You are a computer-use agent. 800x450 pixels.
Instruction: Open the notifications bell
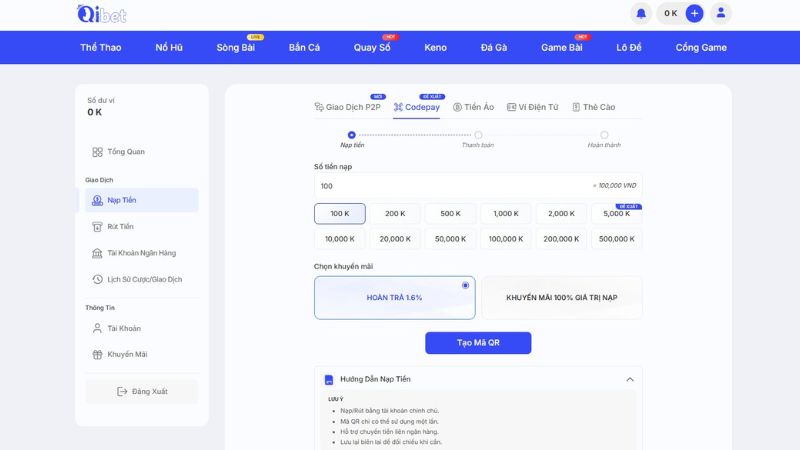click(x=641, y=13)
